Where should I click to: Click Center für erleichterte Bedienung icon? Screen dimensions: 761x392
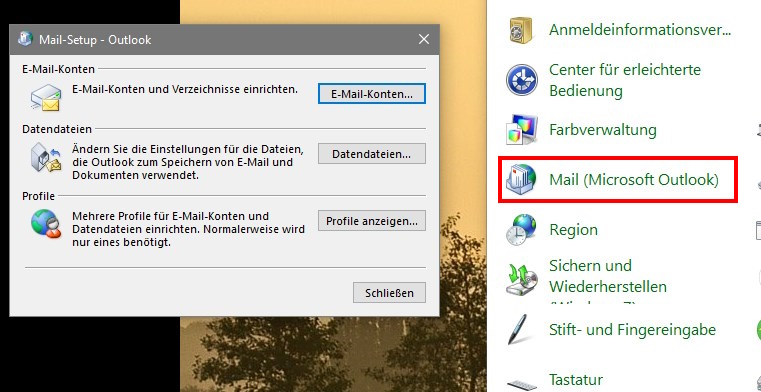(x=522, y=80)
